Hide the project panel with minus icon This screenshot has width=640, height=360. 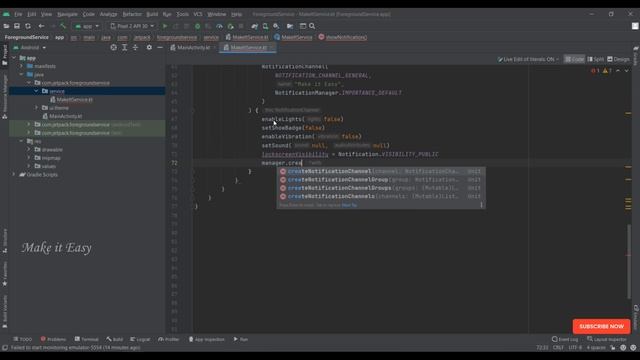click(x=160, y=47)
